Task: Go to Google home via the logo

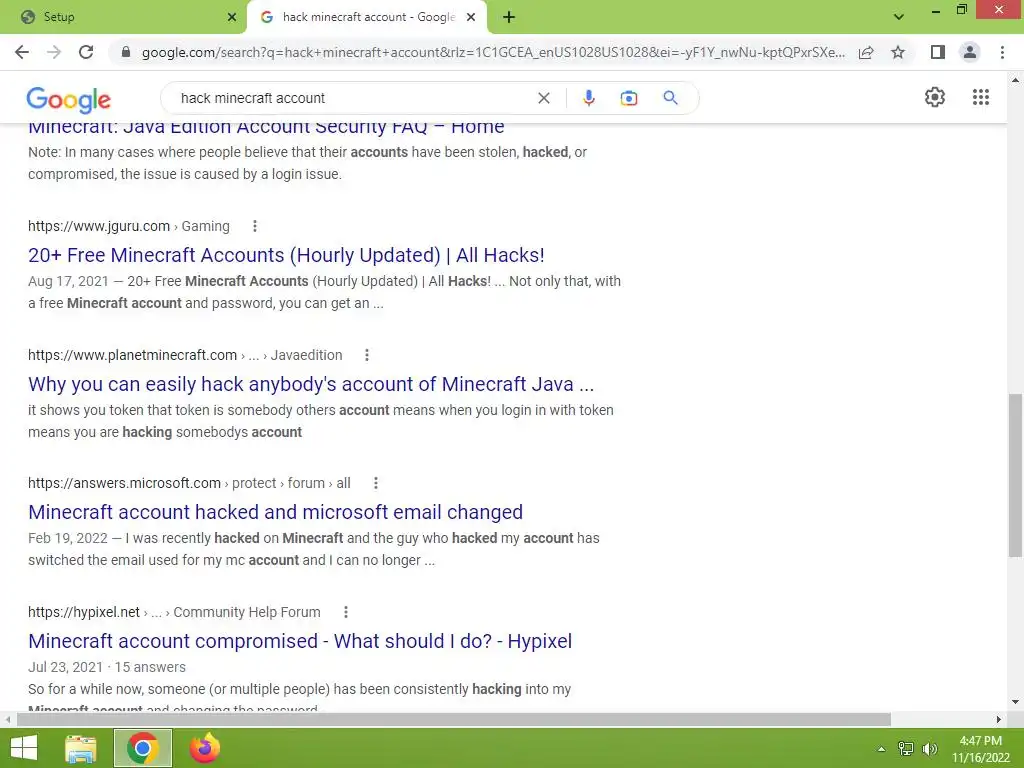Action: (69, 99)
